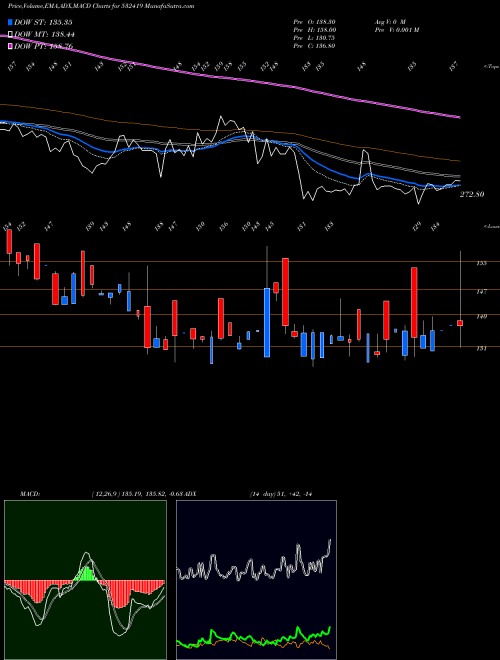
Task: Click the Avg V: 0 M value
Action: tap(389, 21)
